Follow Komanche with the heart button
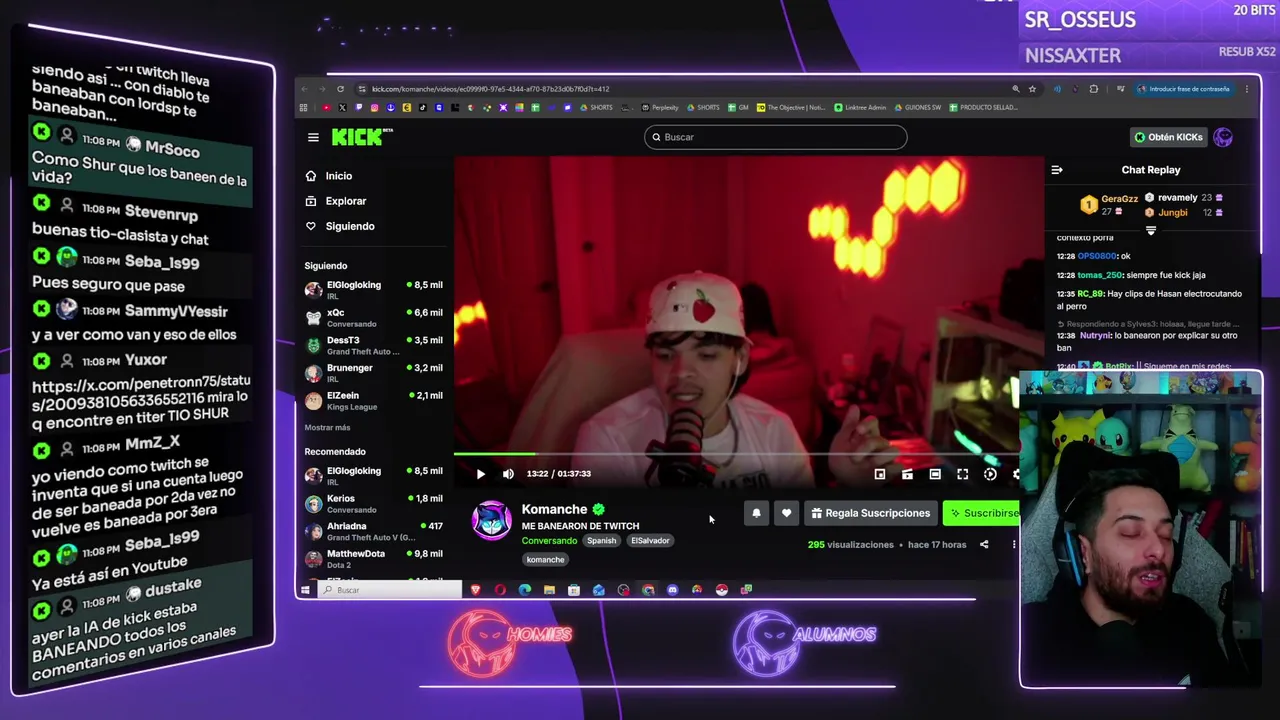Image resolution: width=1280 pixels, height=720 pixels. (786, 513)
